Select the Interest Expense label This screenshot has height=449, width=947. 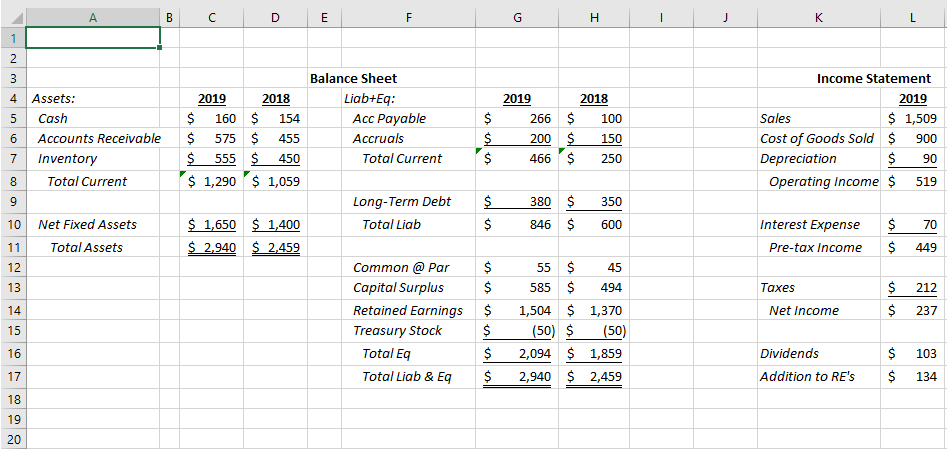point(810,225)
